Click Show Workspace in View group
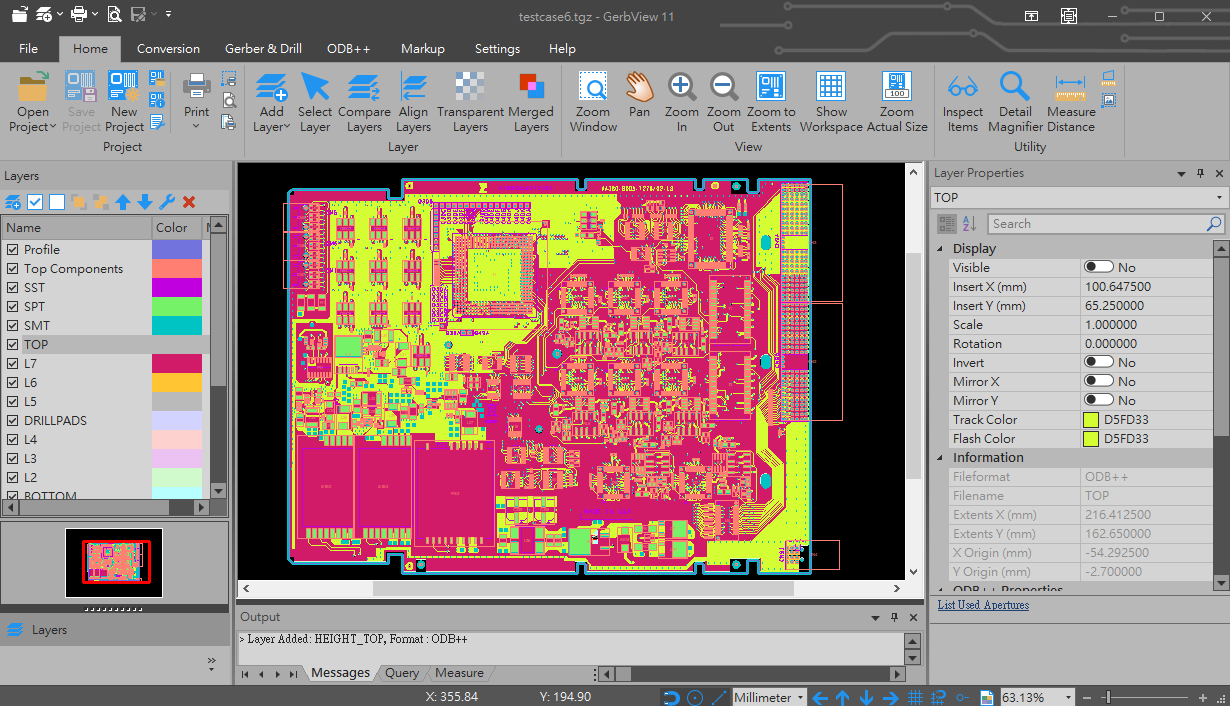 click(x=831, y=102)
